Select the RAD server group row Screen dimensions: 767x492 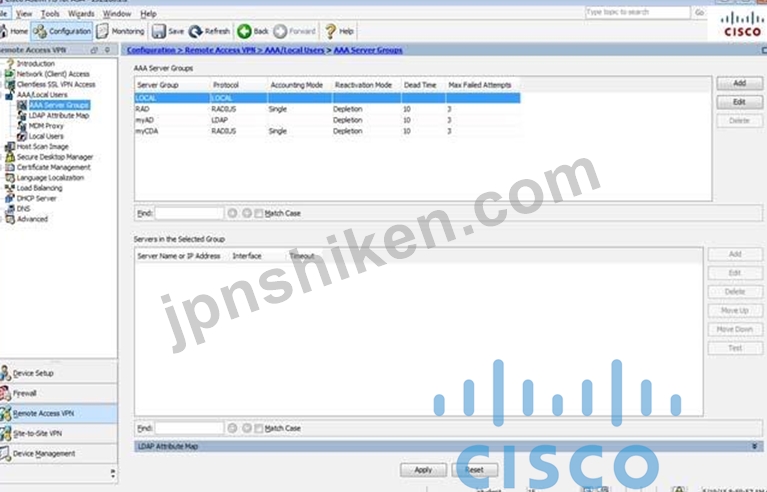[327, 109]
